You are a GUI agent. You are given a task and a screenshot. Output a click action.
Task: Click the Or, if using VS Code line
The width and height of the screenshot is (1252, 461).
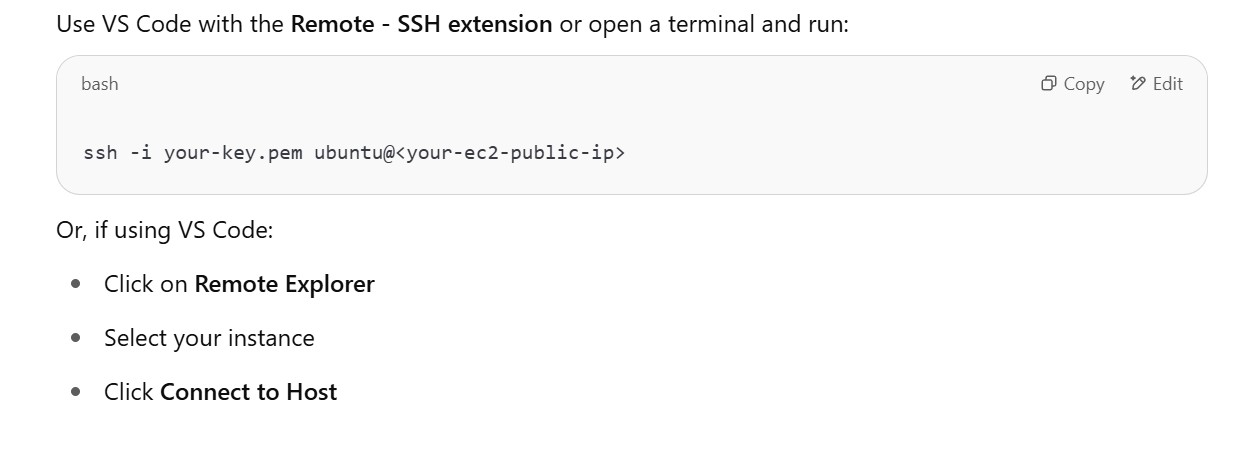(164, 230)
